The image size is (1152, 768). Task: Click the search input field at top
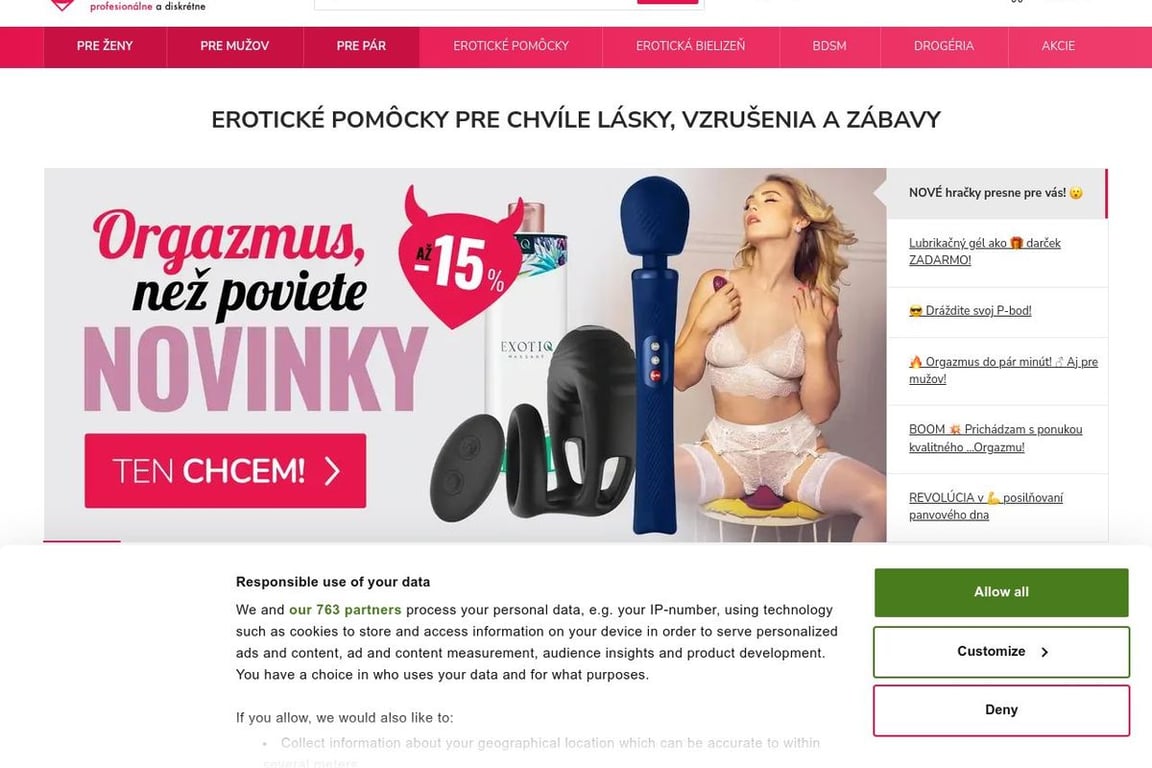475,4
